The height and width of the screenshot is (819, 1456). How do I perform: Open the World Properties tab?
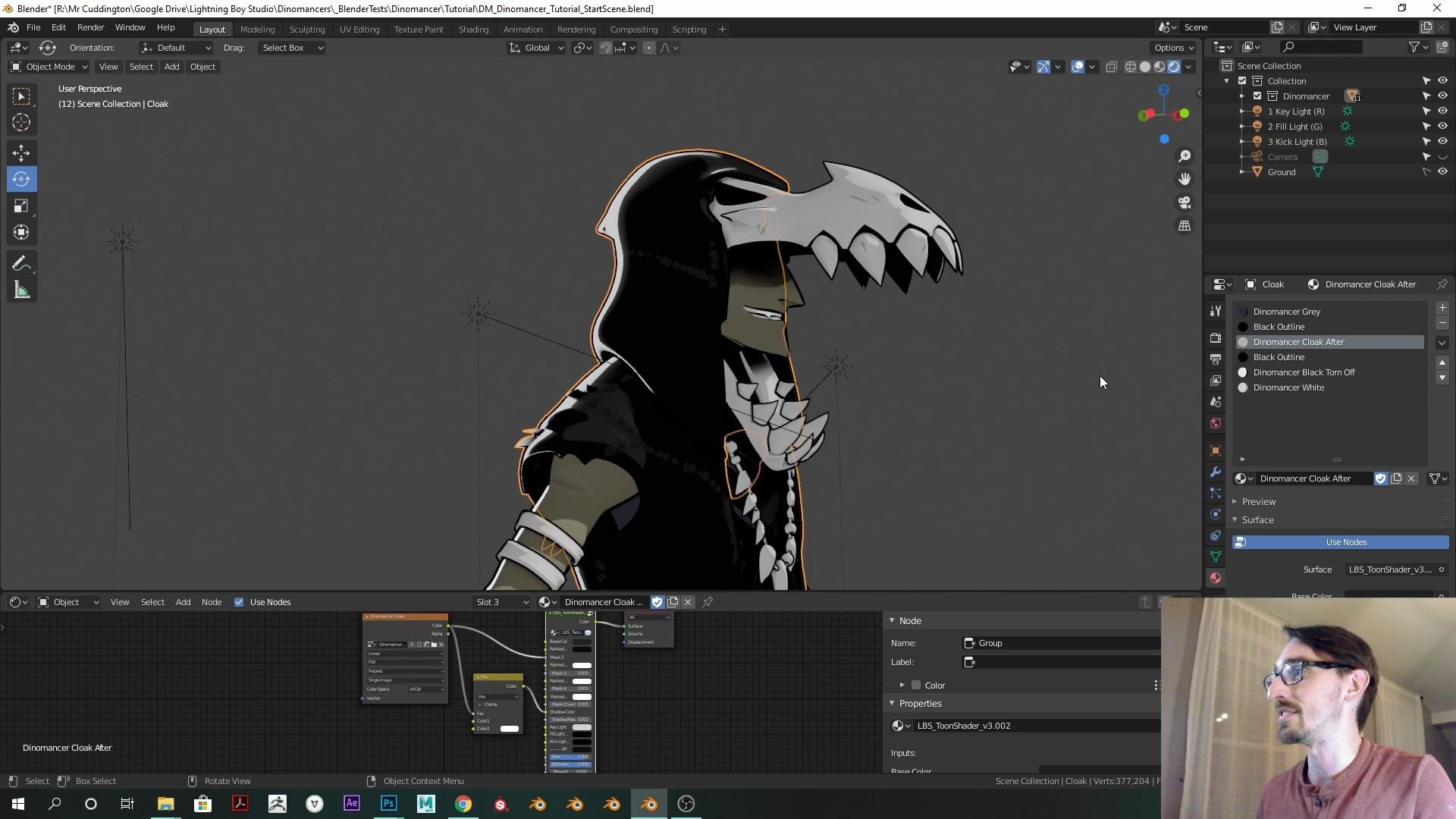1216,423
